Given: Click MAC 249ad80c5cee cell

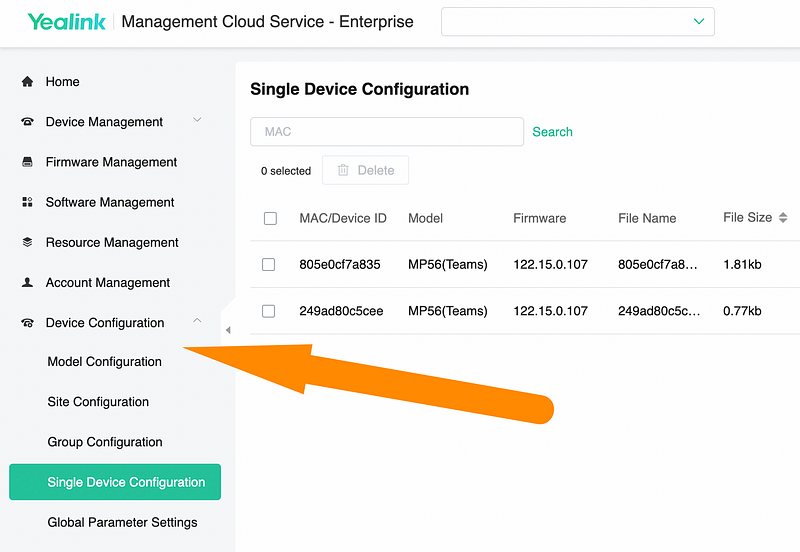Looking at the screenshot, I should [341, 311].
